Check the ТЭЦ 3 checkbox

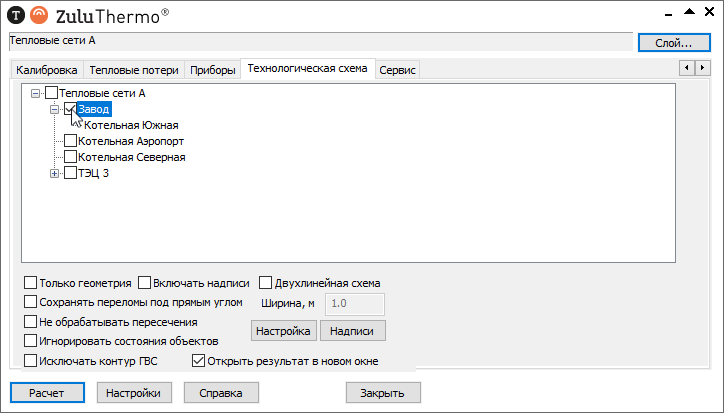click(x=70, y=173)
